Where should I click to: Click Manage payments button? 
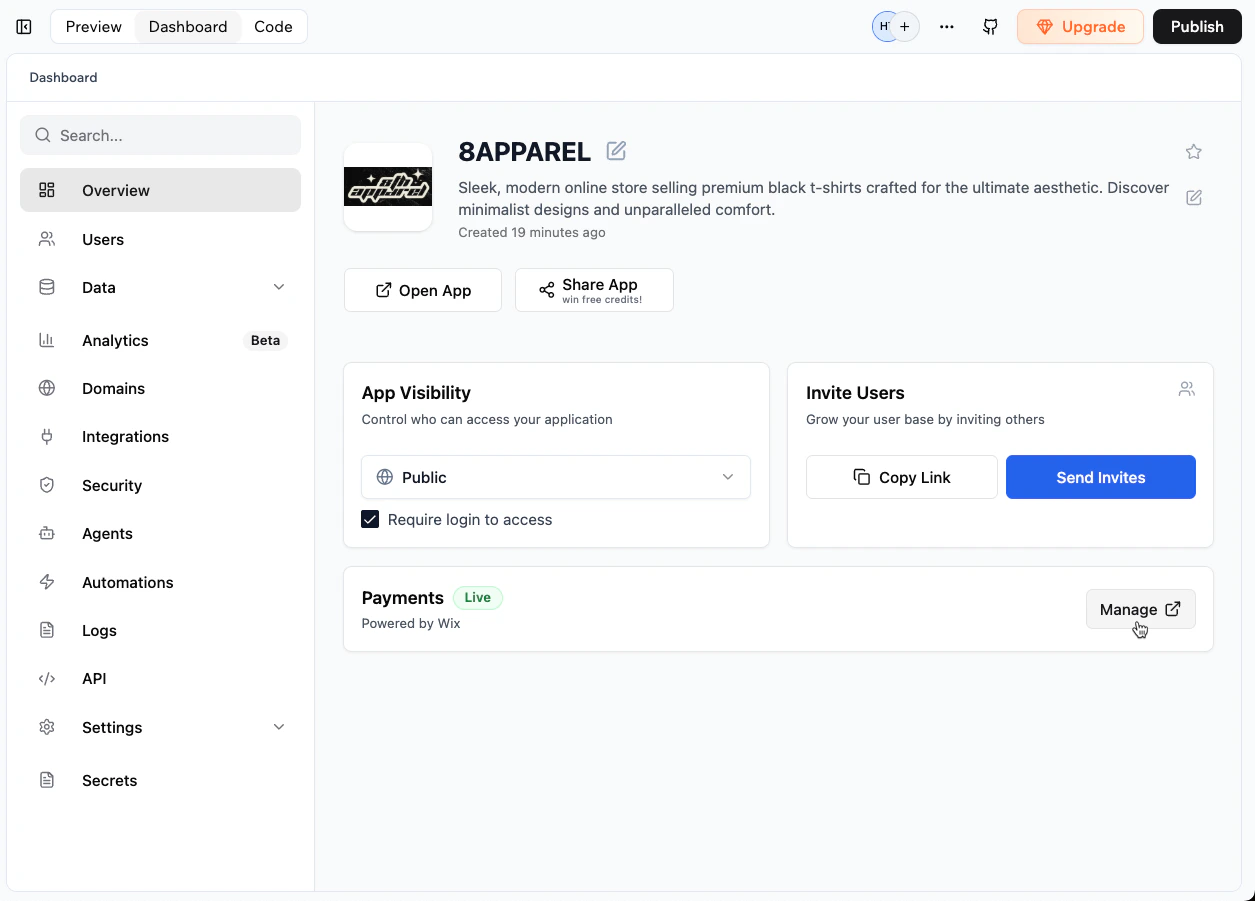[x=1141, y=609]
